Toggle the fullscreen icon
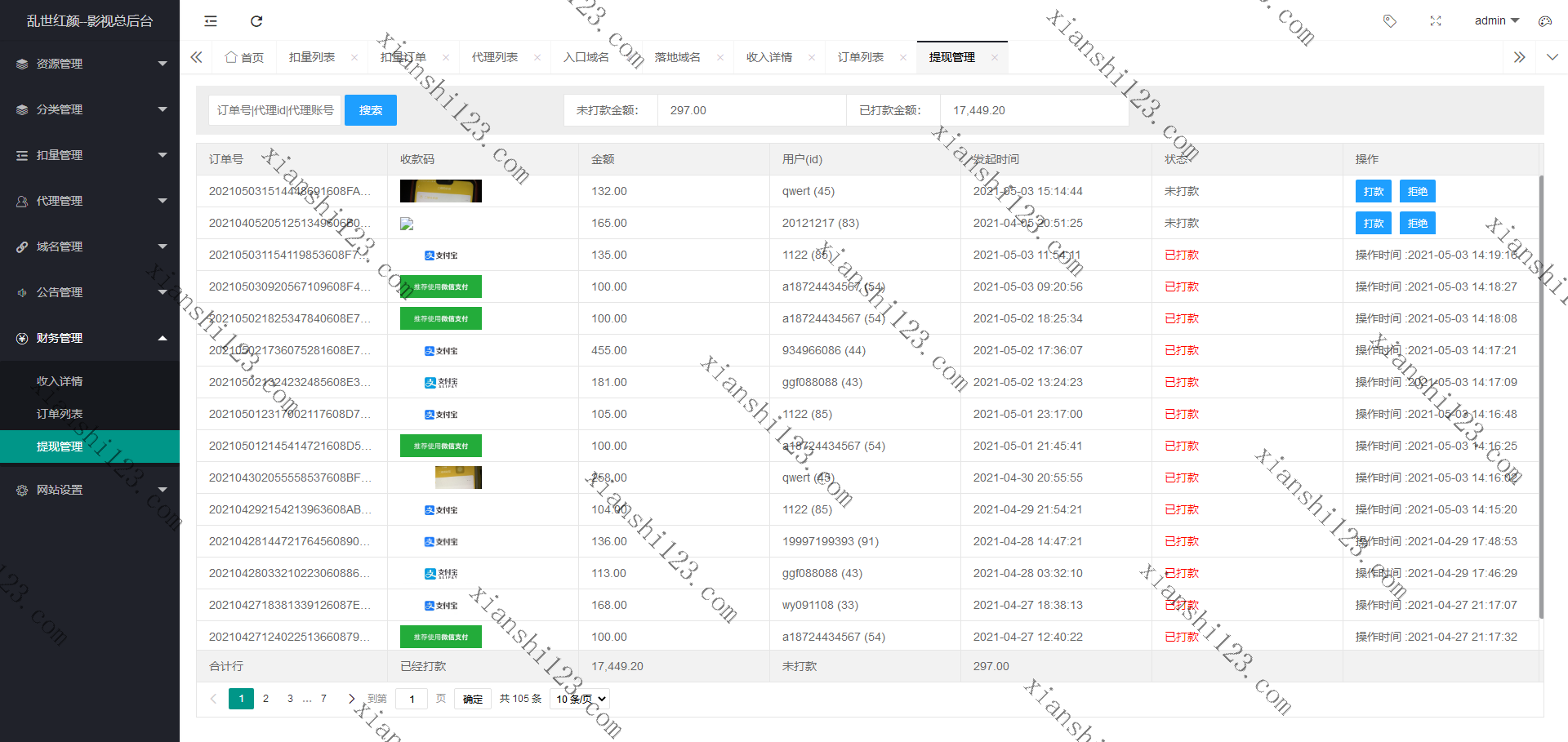1568x742 pixels. pos(1436,21)
